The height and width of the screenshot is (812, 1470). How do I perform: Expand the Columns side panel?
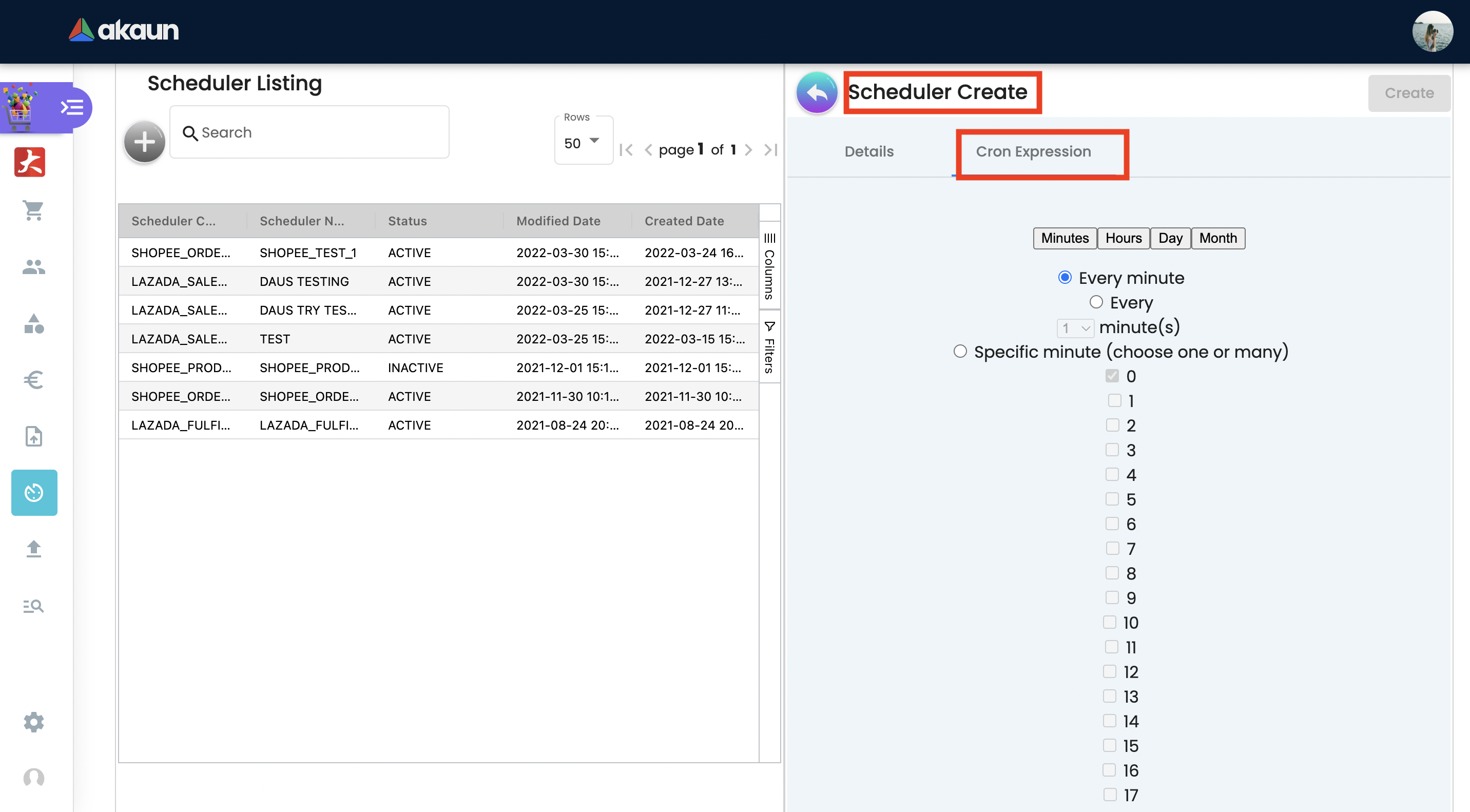[x=769, y=266]
